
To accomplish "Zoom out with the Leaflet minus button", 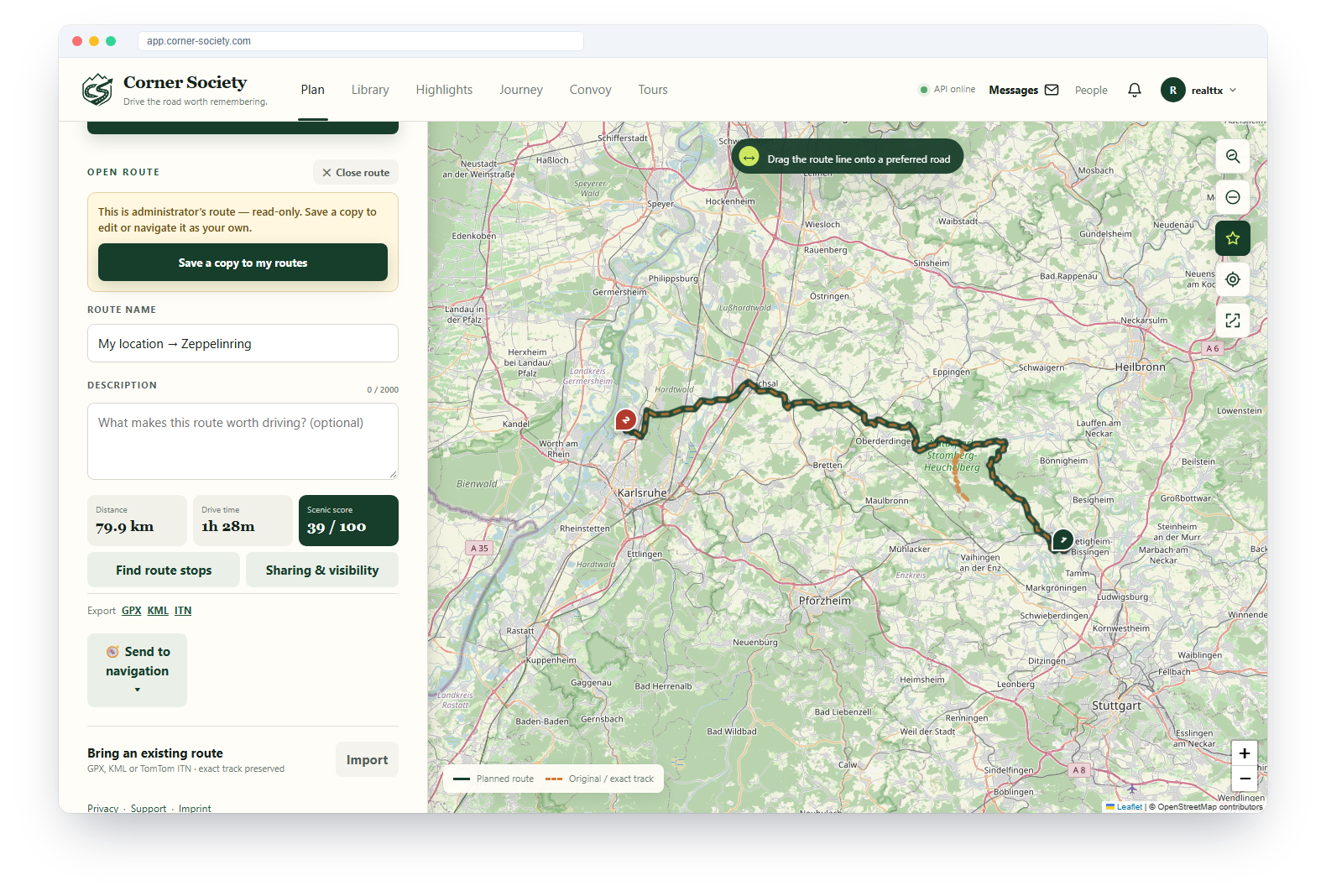I will point(1245,779).
